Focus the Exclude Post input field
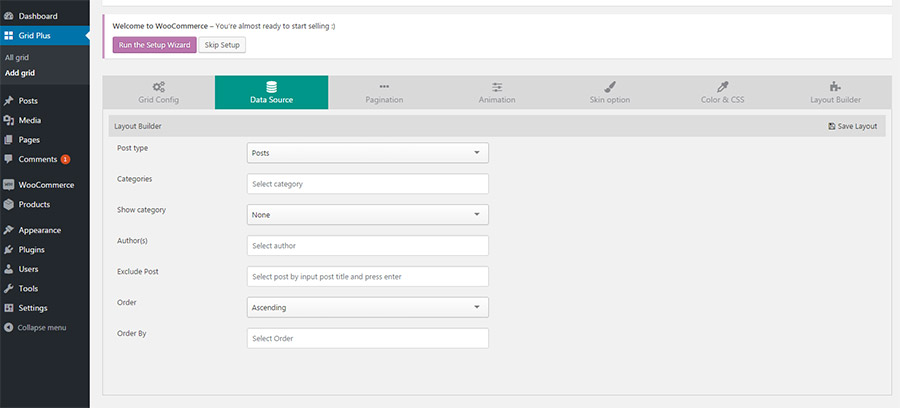900x408 pixels. tap(367, 276)
